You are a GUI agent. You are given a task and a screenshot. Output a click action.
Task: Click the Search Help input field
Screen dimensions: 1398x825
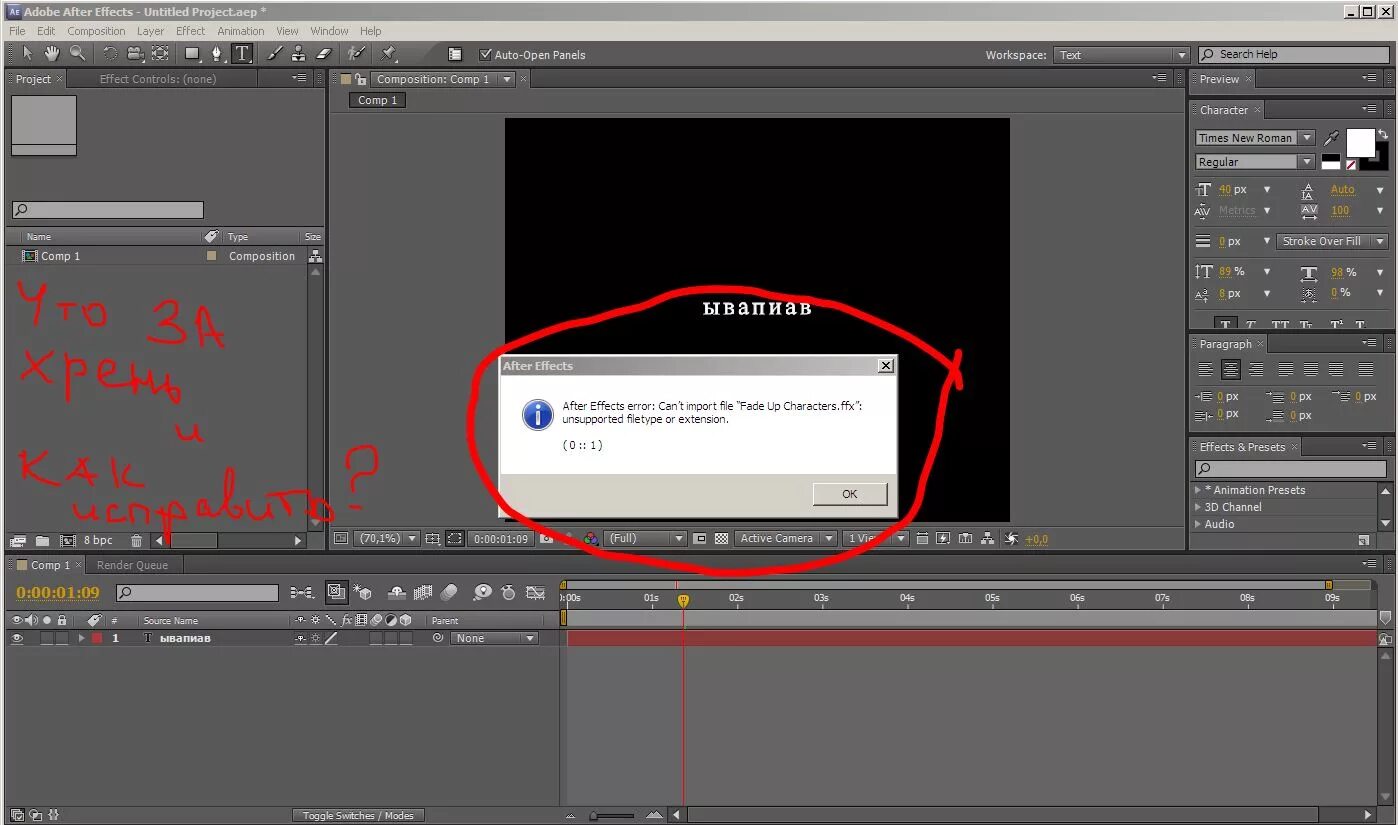(1293, 55)
